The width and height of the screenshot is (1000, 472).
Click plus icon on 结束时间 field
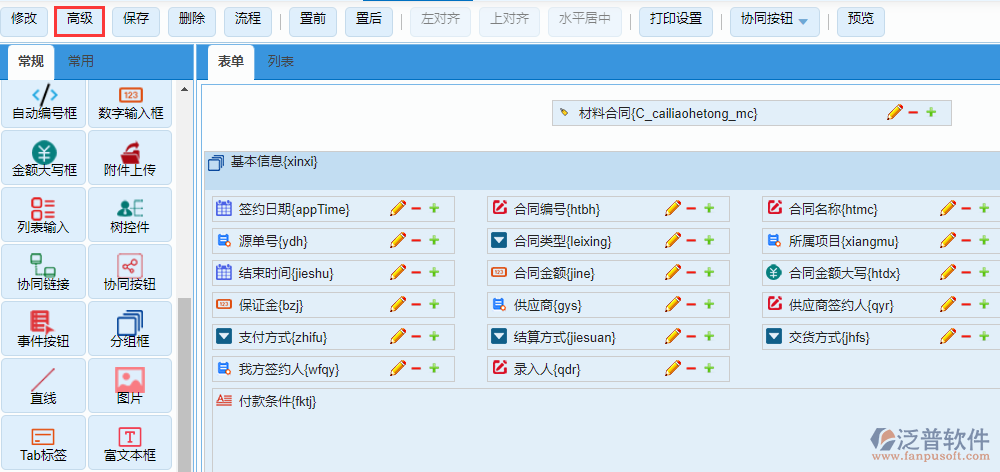point(434,272)
